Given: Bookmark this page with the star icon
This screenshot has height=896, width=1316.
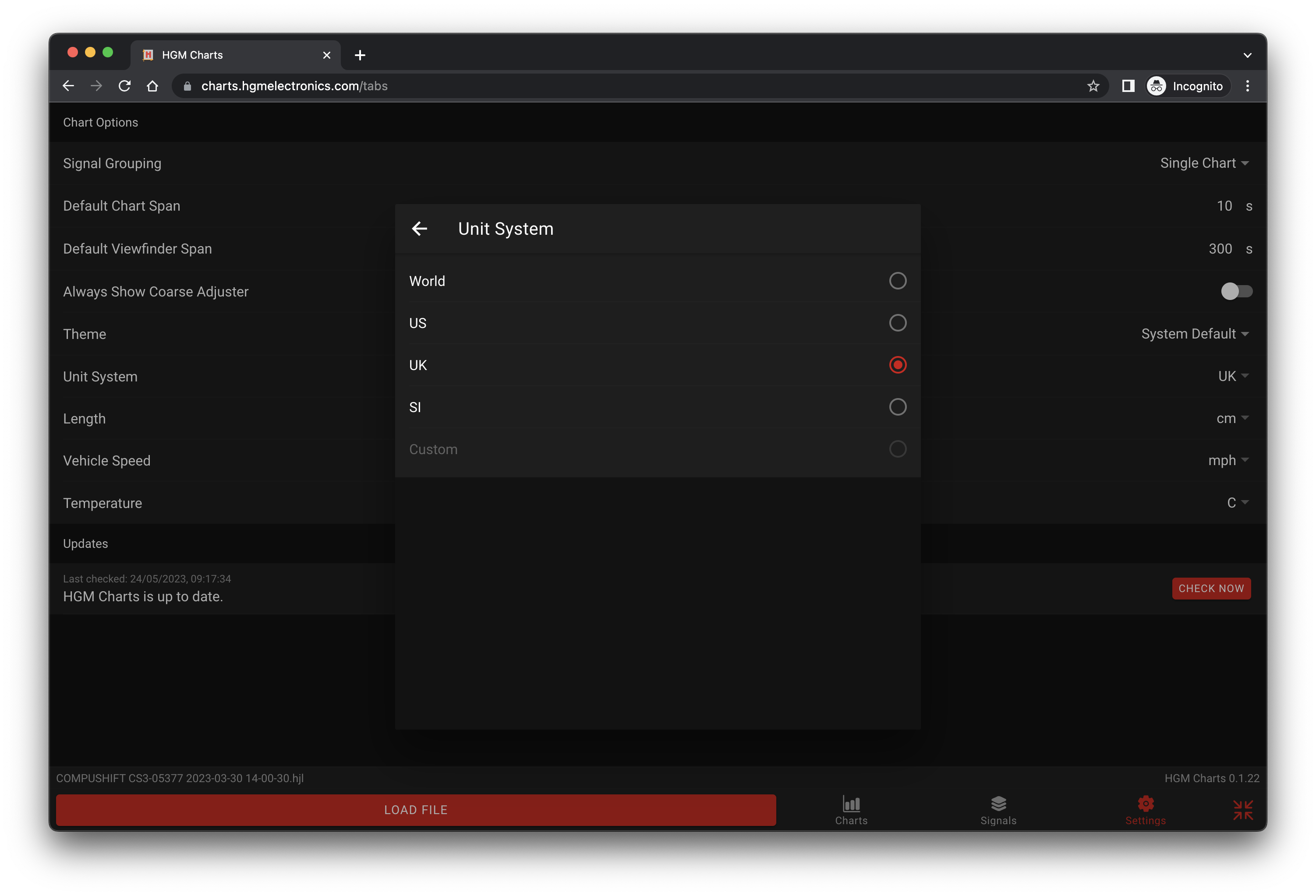Looking at the screenshot, I should (1093, 86).
